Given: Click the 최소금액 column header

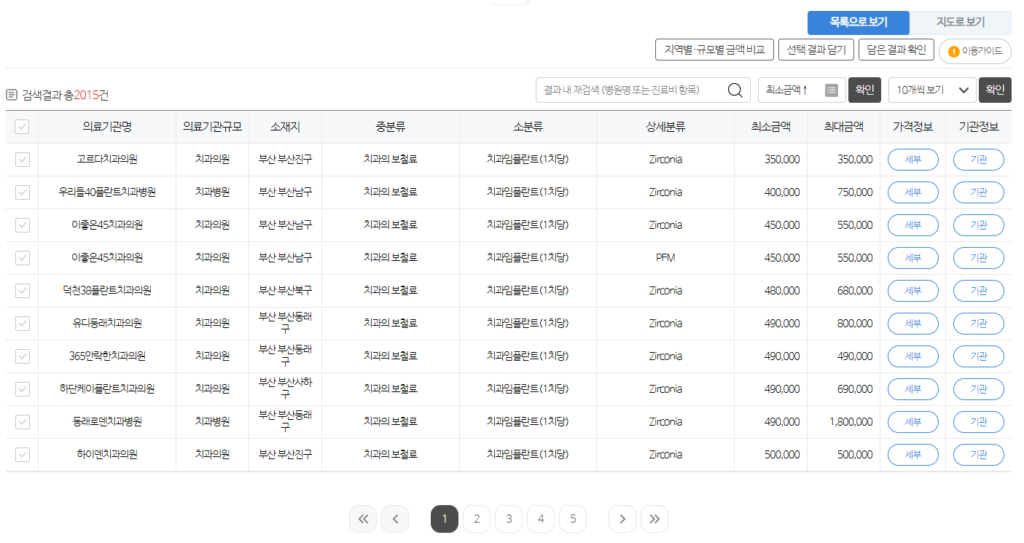Looking at the screenshot, I should click(x=771, y=127).
